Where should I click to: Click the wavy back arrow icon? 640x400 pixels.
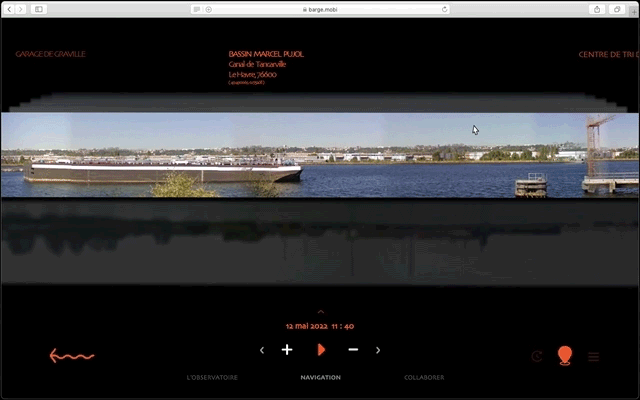click(72, 355)
